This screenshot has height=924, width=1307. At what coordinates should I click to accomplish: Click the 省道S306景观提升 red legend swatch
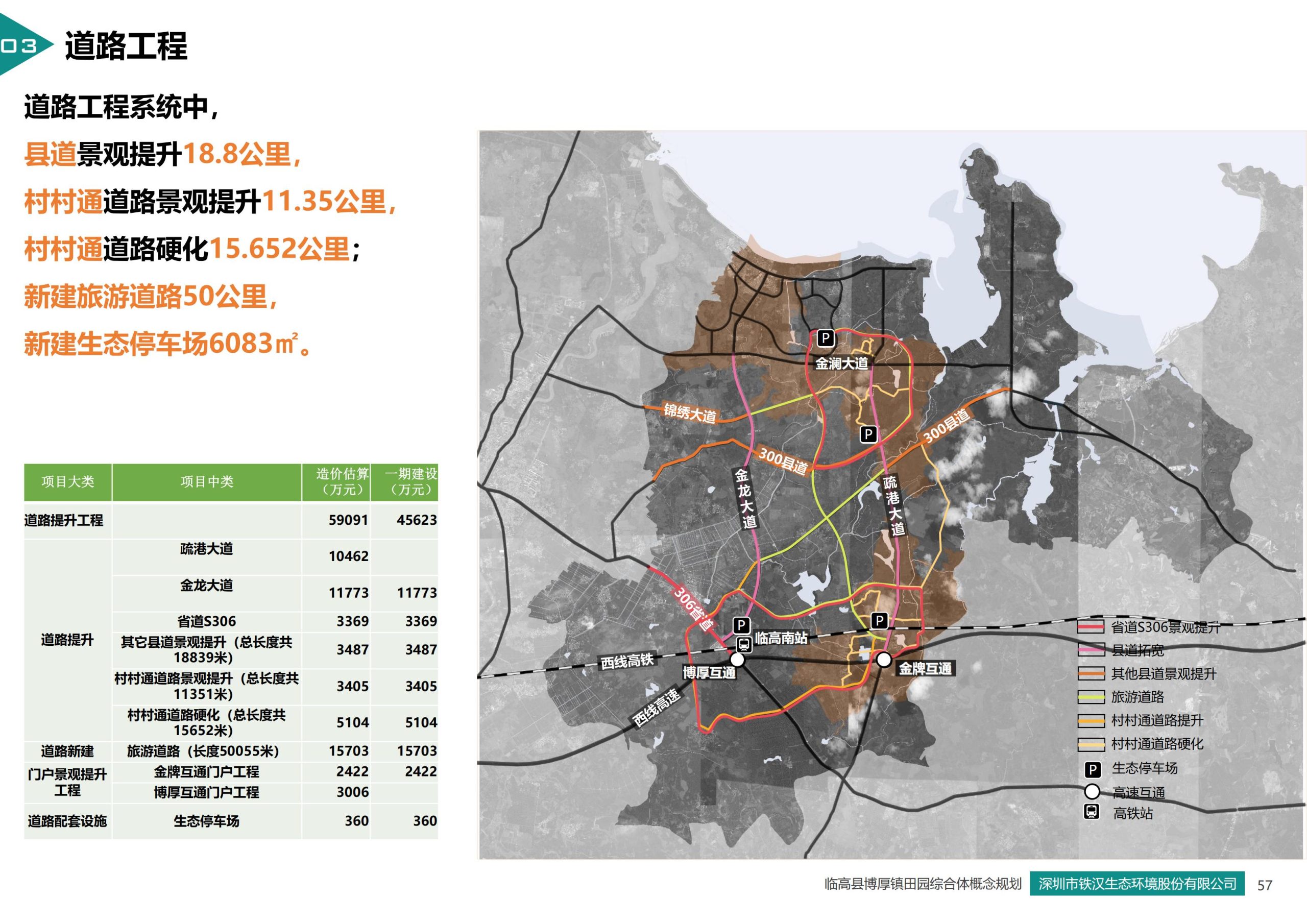(x=1091, y=627)
